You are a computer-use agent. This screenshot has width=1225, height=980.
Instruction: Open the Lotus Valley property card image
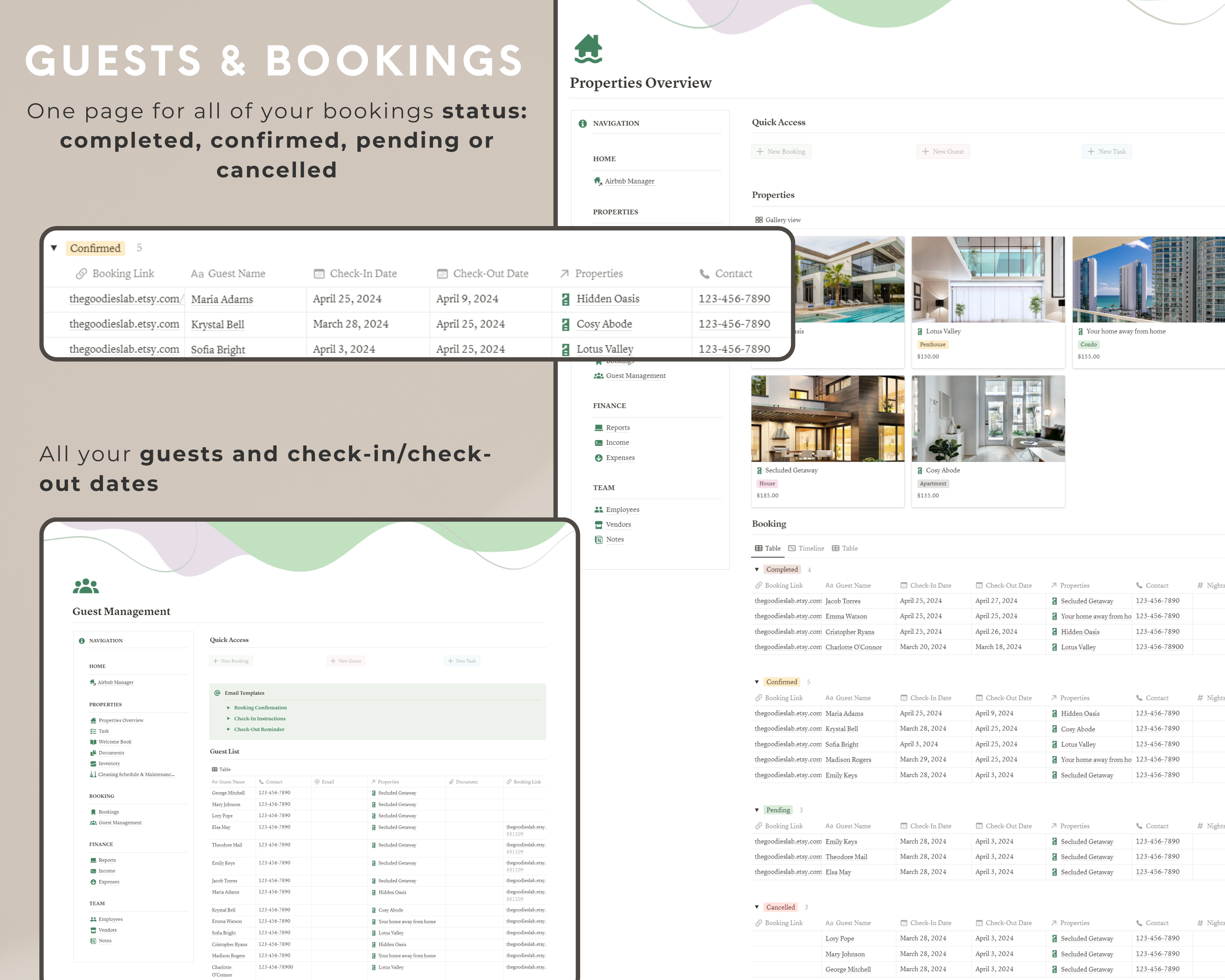[x=988, y=279]
